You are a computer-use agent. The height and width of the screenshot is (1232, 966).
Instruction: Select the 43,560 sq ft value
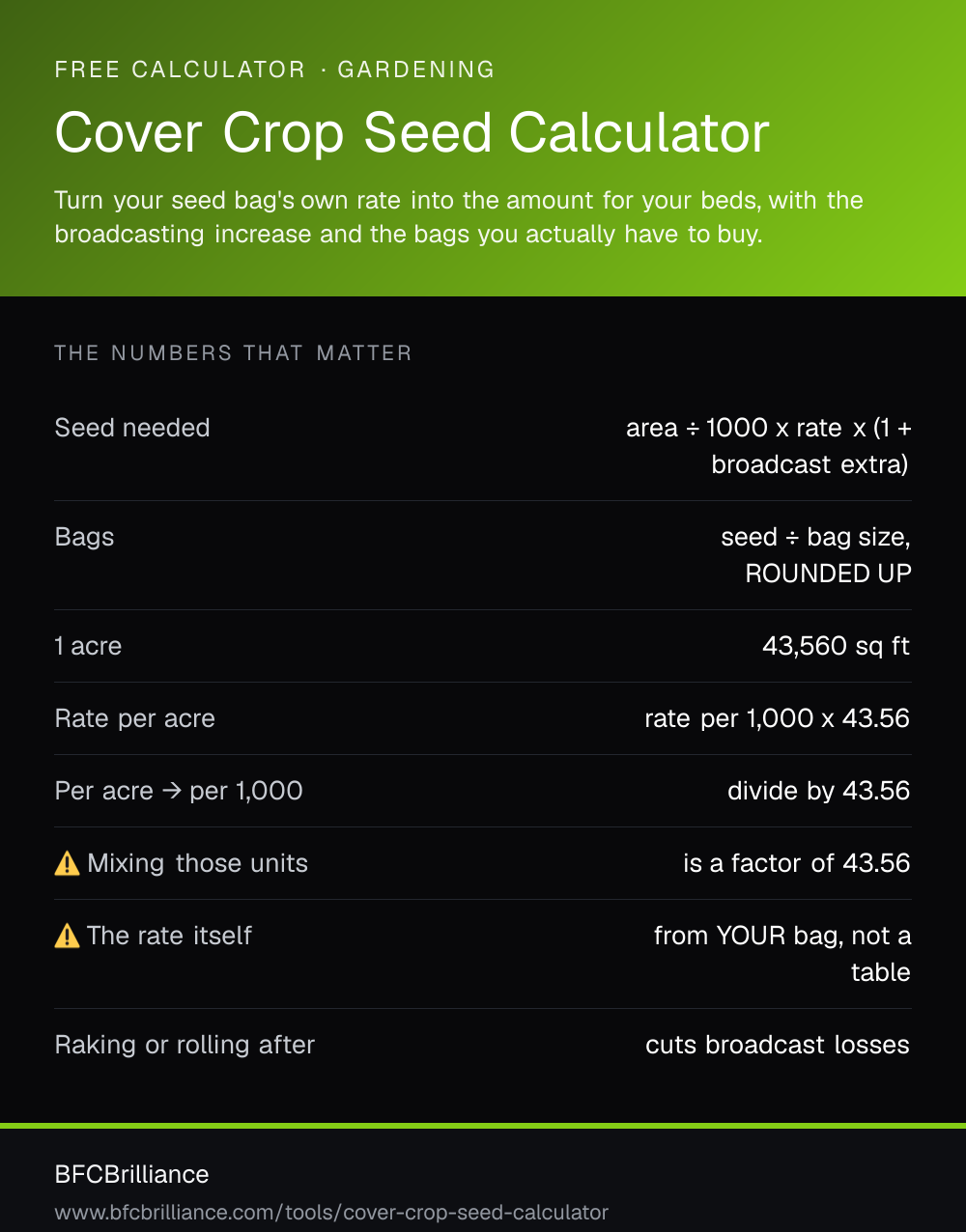[836, 646]
